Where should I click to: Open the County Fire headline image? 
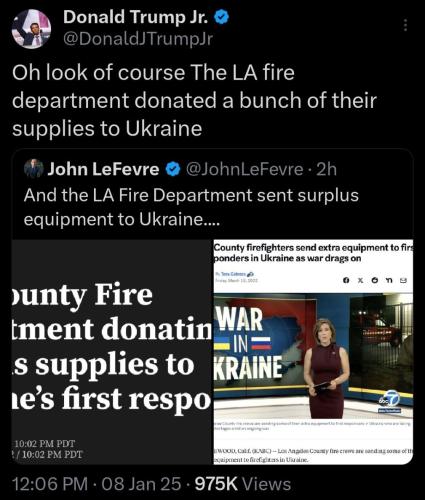112,352
